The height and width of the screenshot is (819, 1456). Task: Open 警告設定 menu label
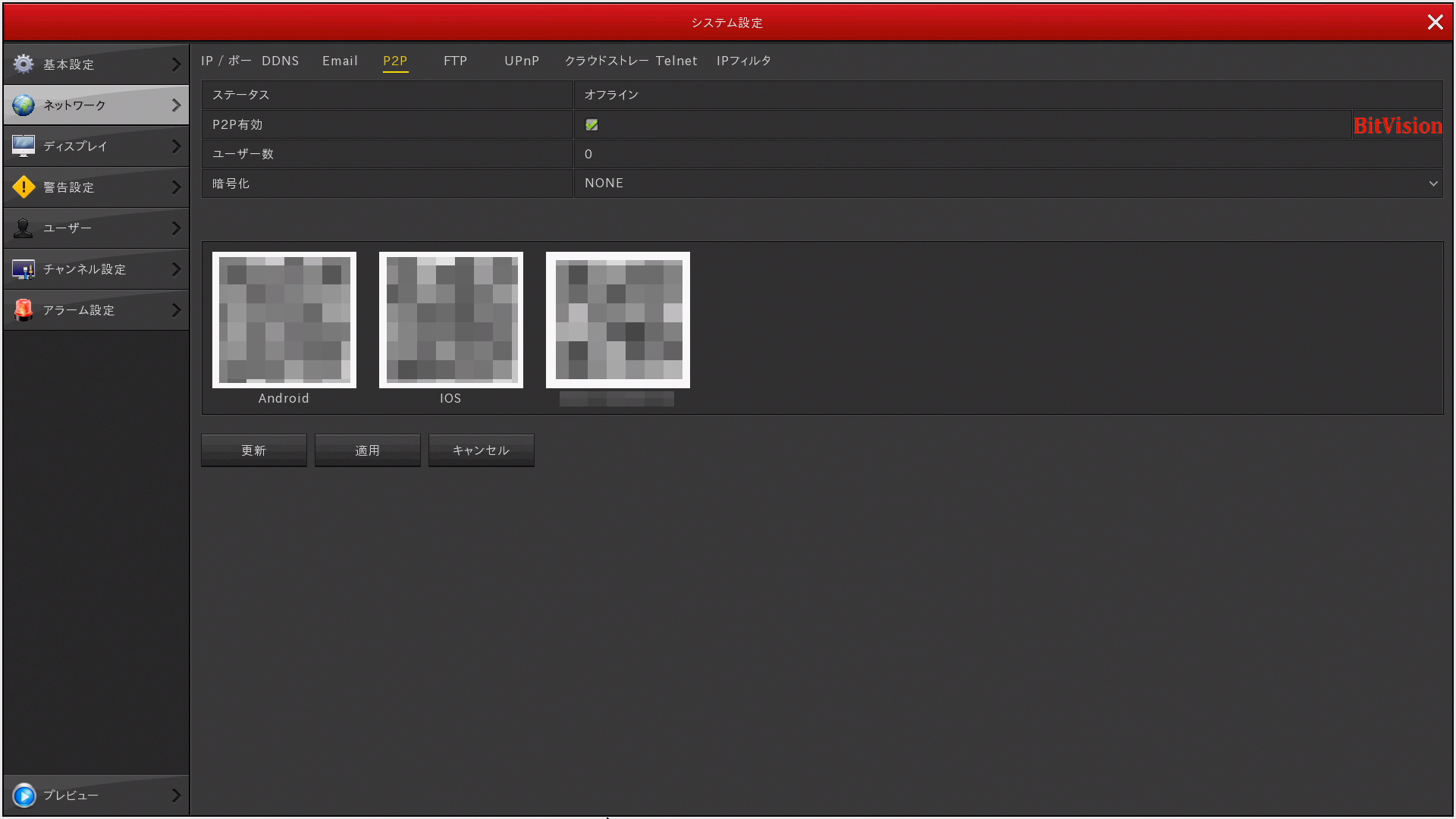(x=69, y=187)
